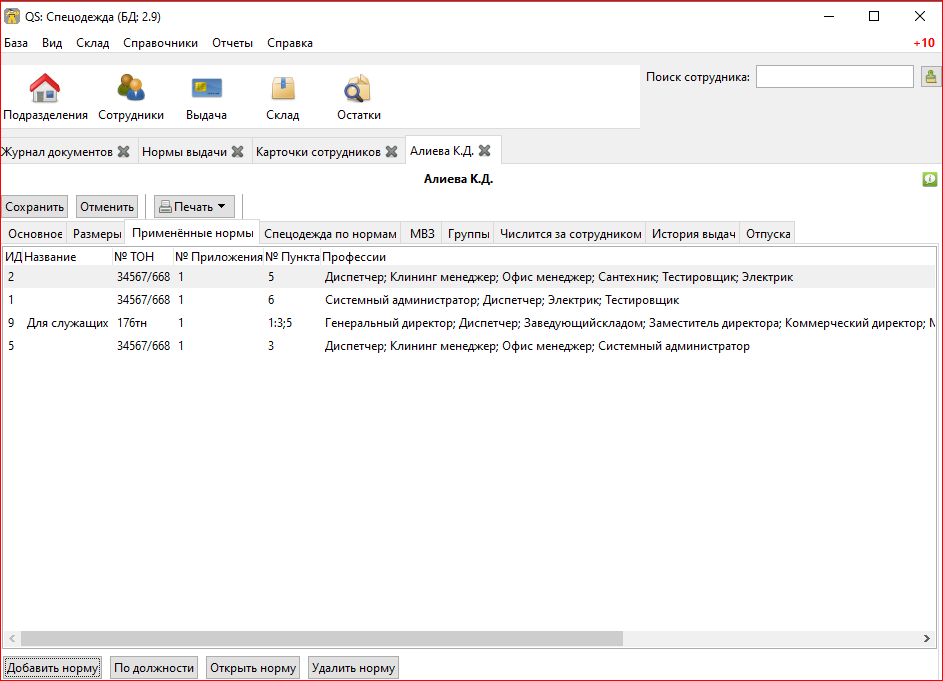943x681 pixels.
Task: Close the Алиева К.Д. tab
Action: [x=484, y=151]
